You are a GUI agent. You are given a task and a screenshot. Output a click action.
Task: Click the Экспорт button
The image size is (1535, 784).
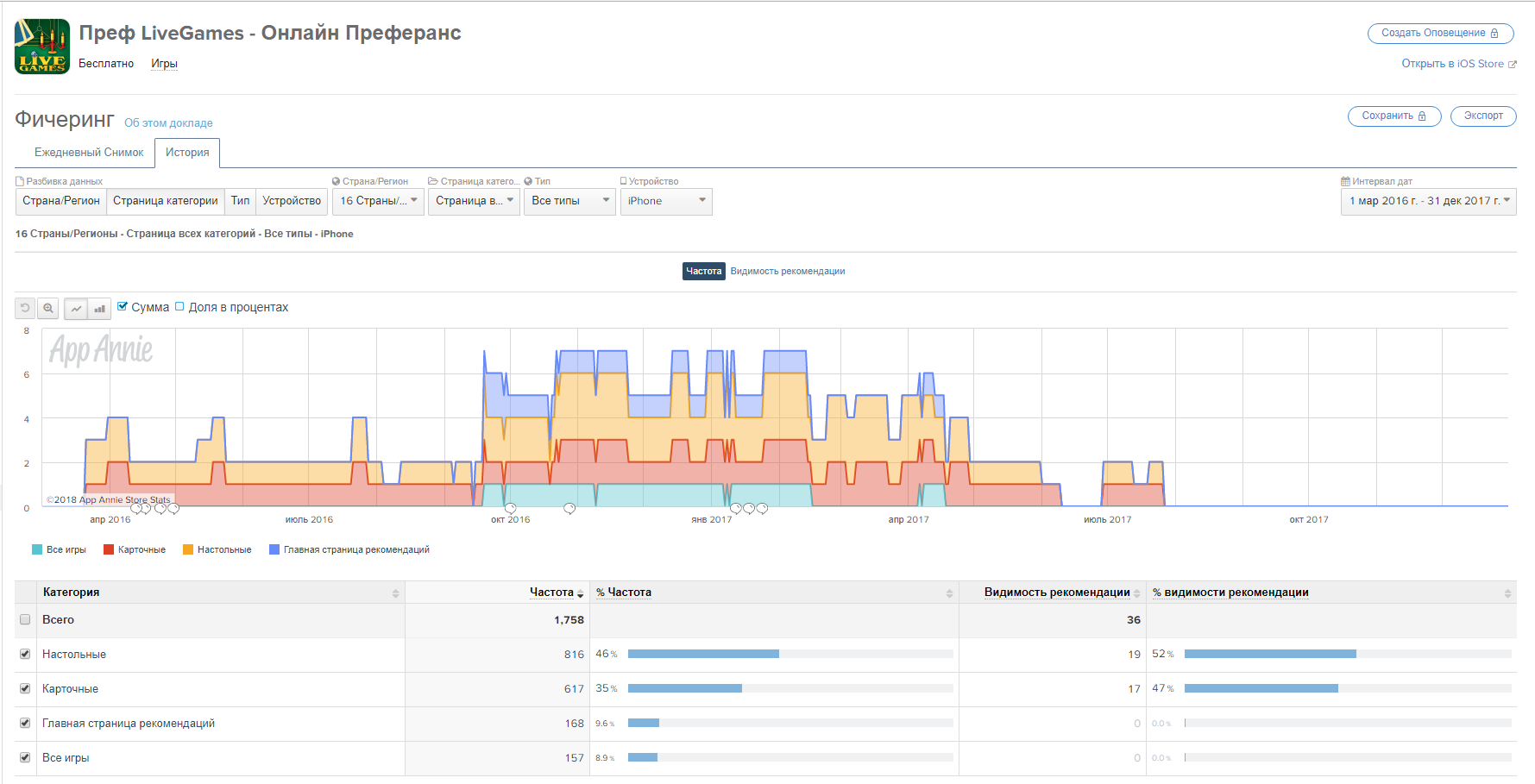click(x=1482, y=116)
